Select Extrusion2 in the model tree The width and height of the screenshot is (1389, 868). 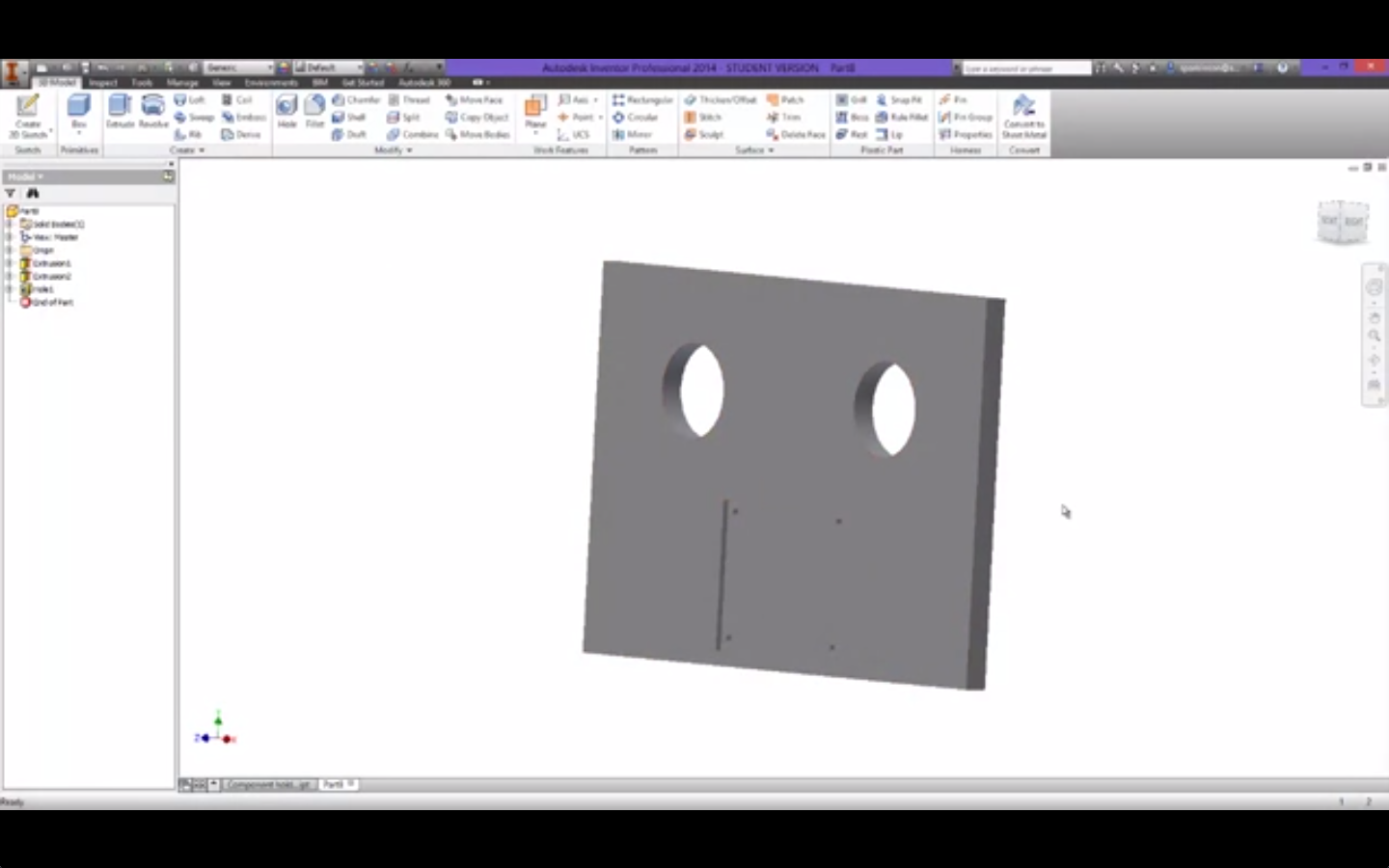pos(46,277)
